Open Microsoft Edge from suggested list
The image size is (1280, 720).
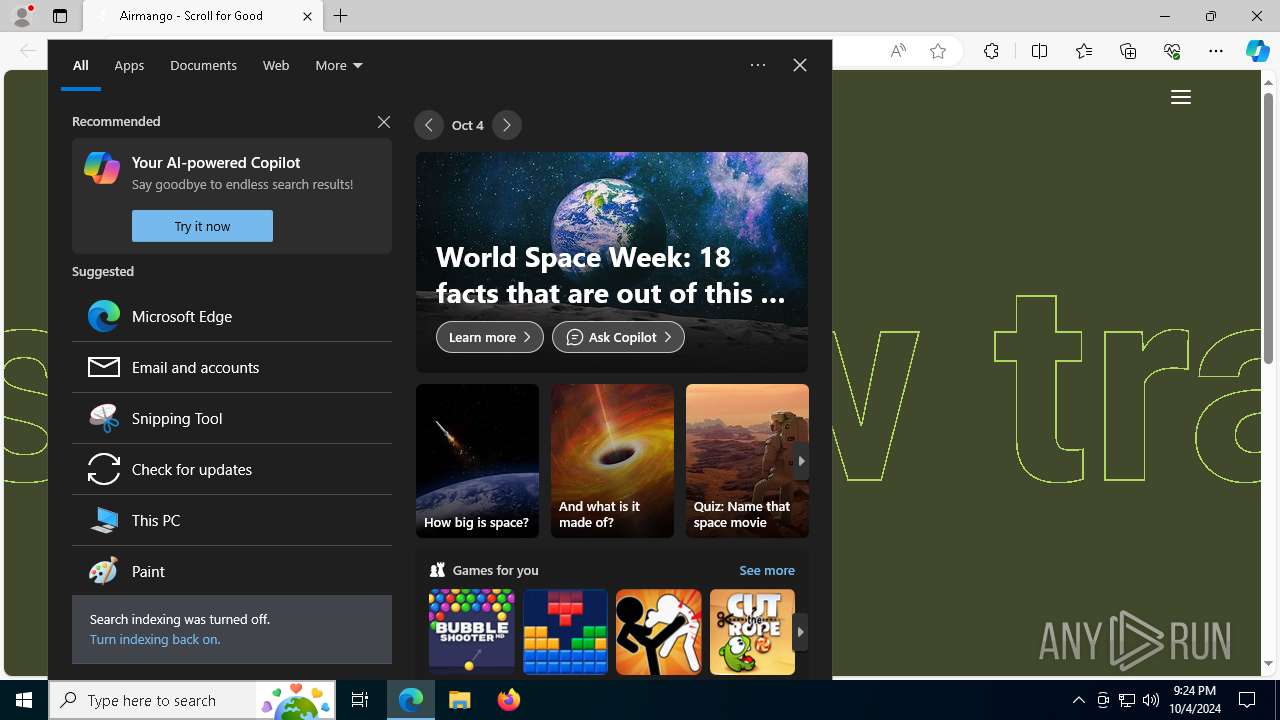click(232, 316)
